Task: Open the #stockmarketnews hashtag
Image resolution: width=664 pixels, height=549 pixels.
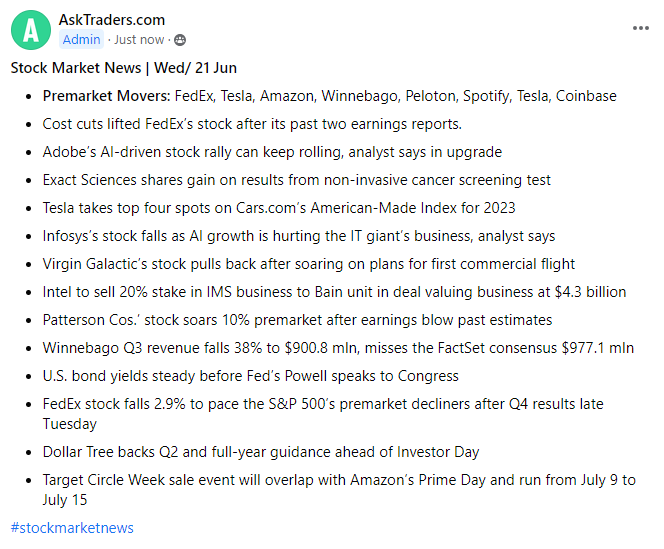Action: [x=72, y=527]
